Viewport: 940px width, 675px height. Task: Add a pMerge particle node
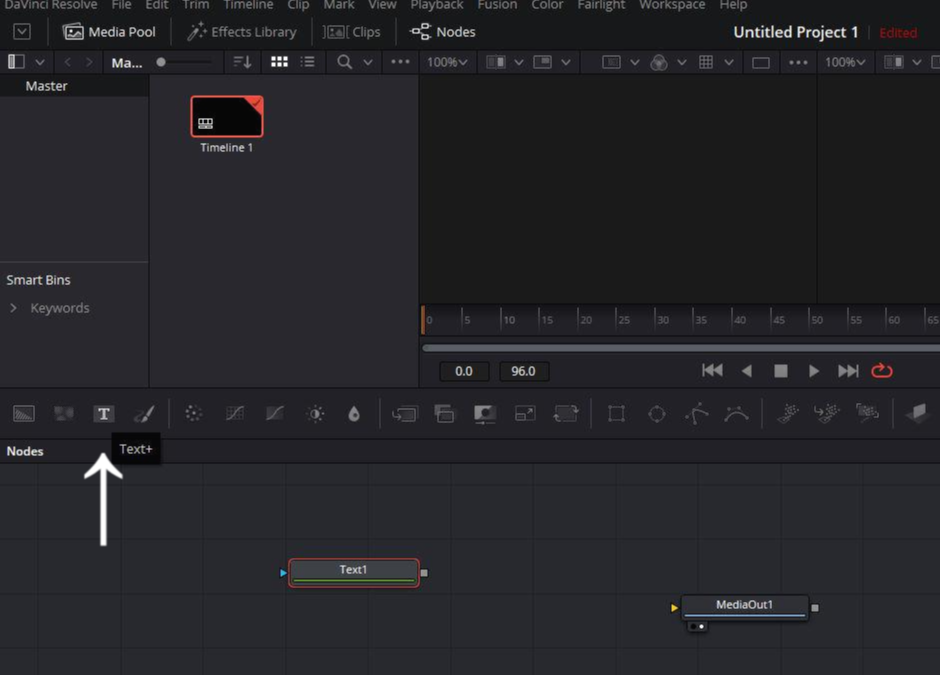[827, 413]
